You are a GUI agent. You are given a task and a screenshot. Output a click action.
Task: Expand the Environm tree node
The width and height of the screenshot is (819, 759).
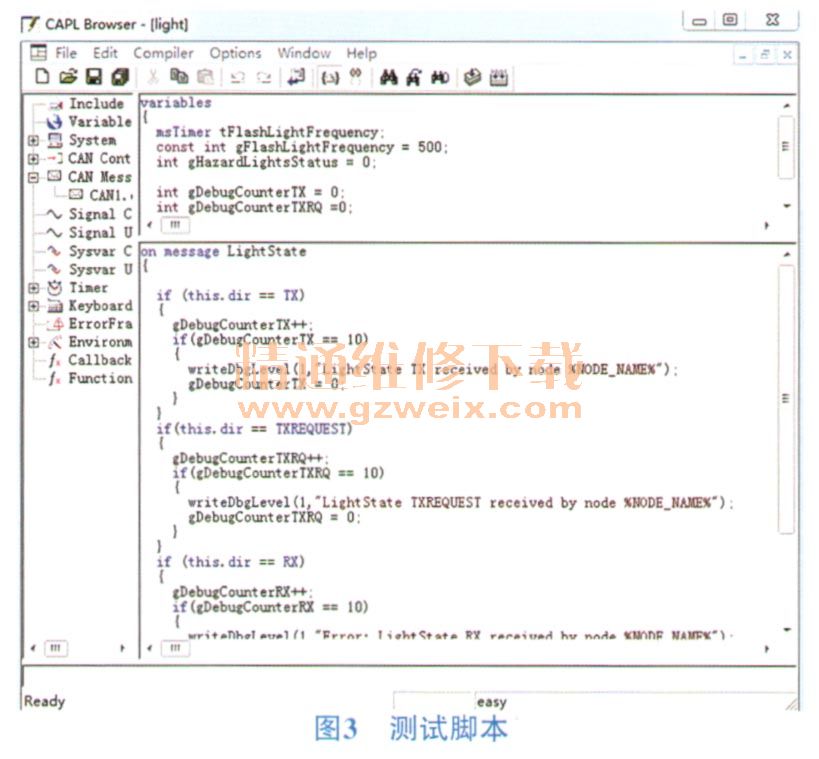(x=33, y=343)
